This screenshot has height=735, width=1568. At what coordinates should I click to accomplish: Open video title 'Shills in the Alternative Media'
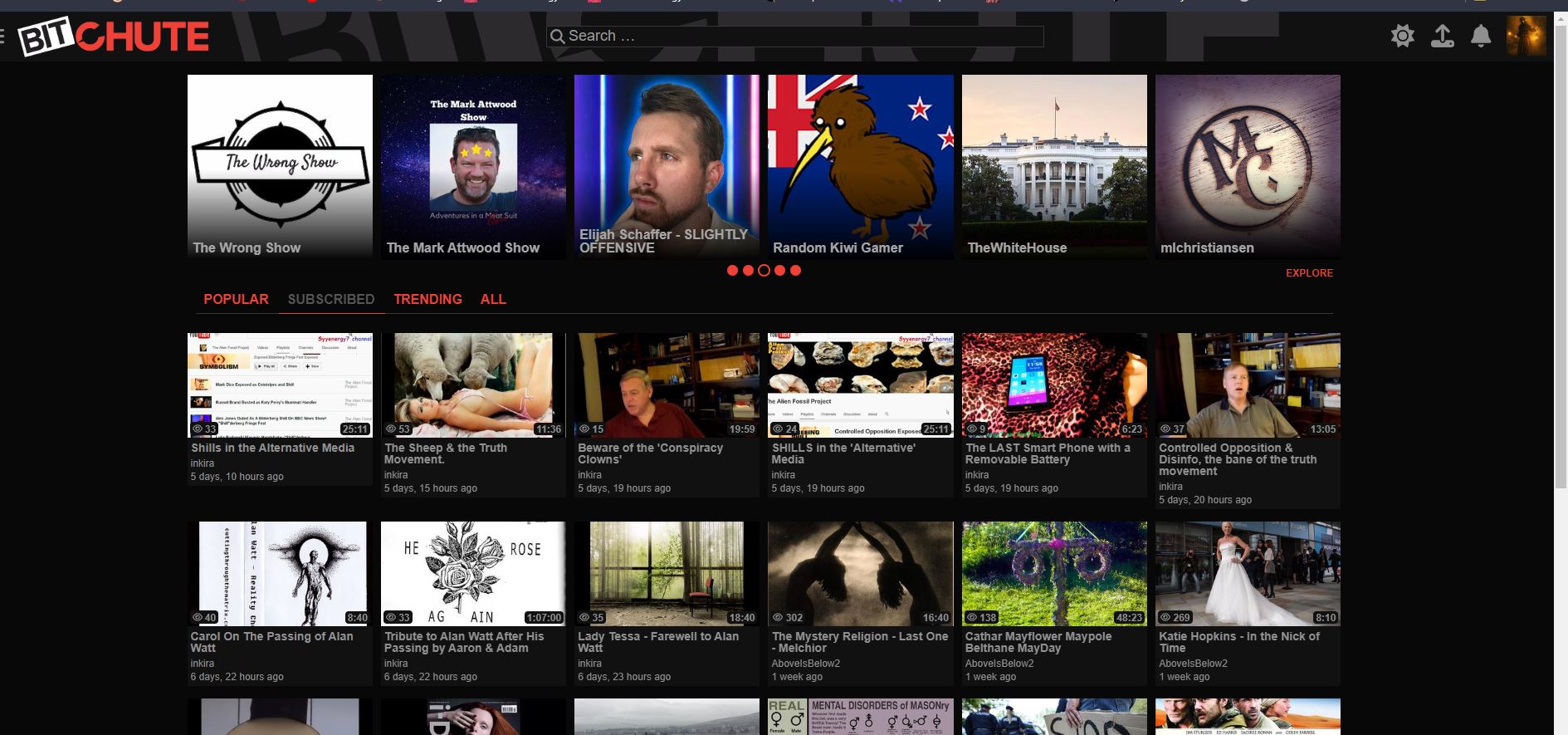[272, 448]
